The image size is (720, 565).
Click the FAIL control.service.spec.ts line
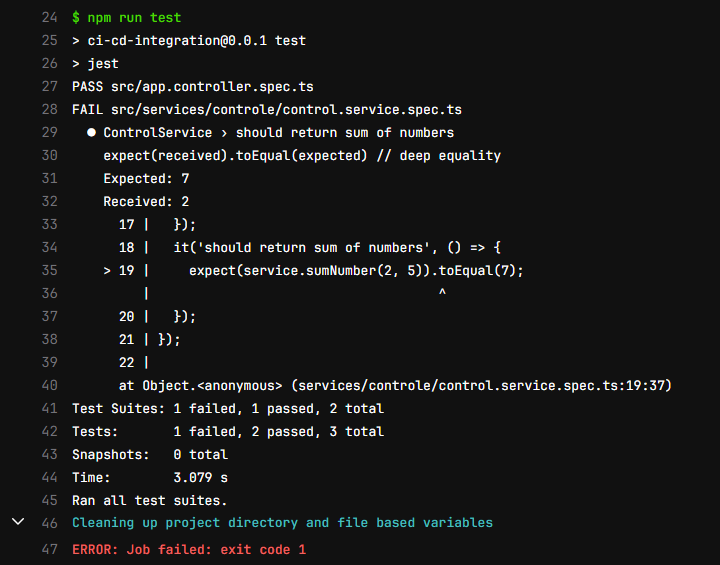267,110
